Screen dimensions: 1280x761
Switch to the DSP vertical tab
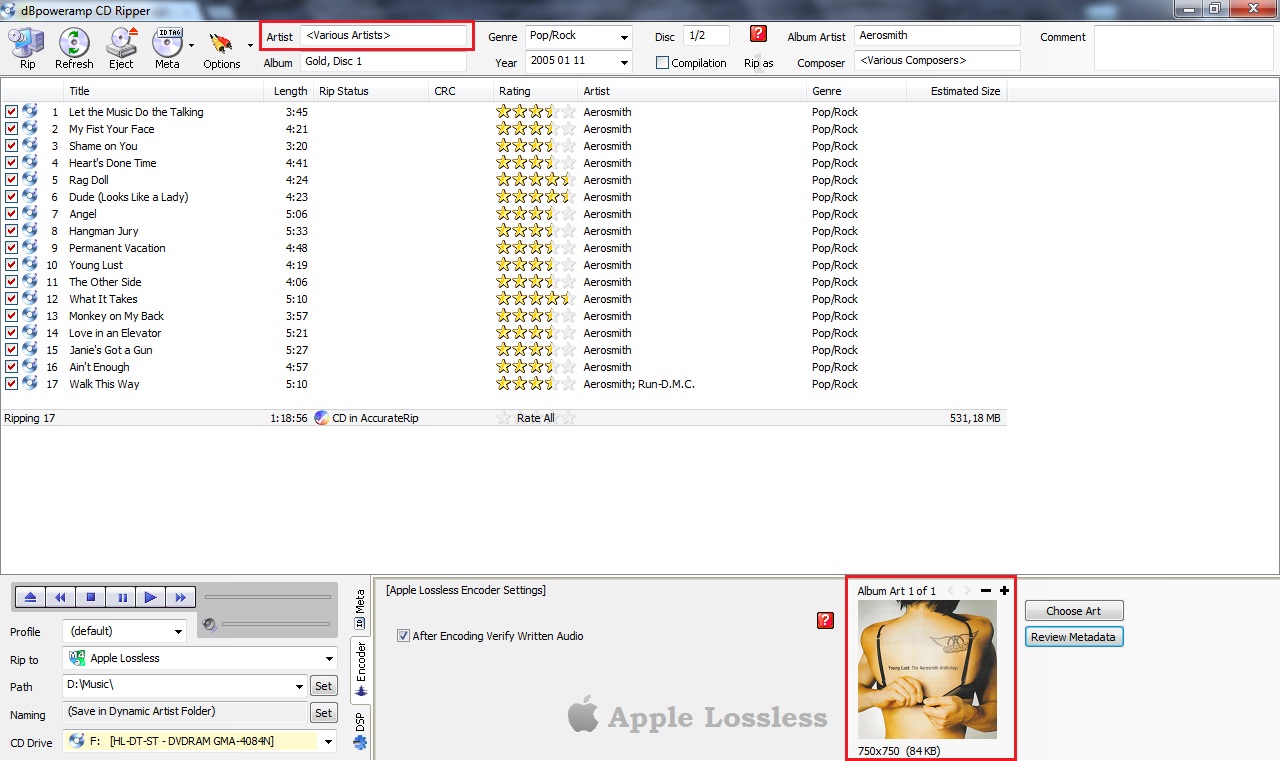click(x=361, y=729)
